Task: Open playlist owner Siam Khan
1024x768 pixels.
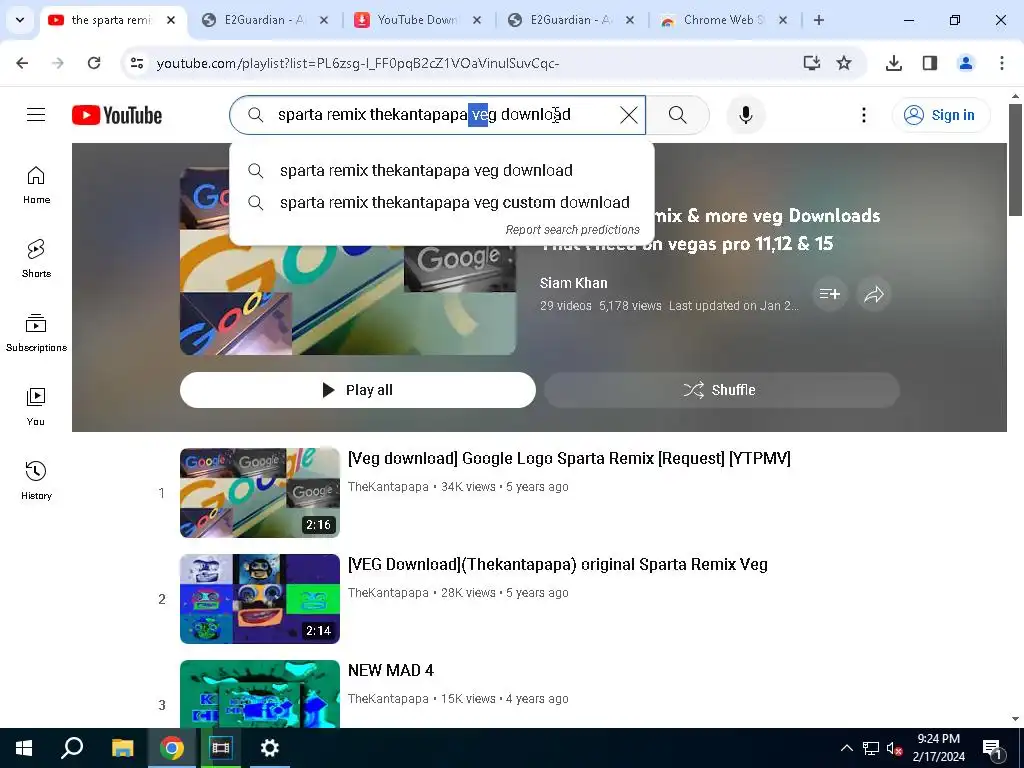Action: click(573, 283)
